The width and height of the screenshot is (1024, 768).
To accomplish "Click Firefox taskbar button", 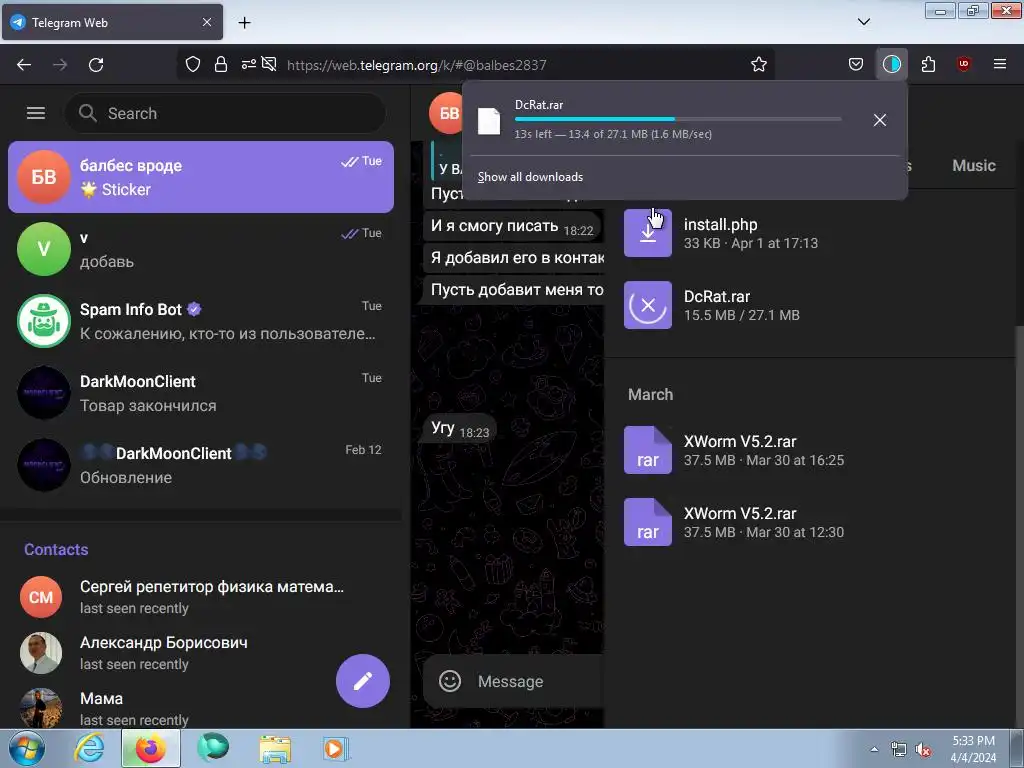I will 151,748.
